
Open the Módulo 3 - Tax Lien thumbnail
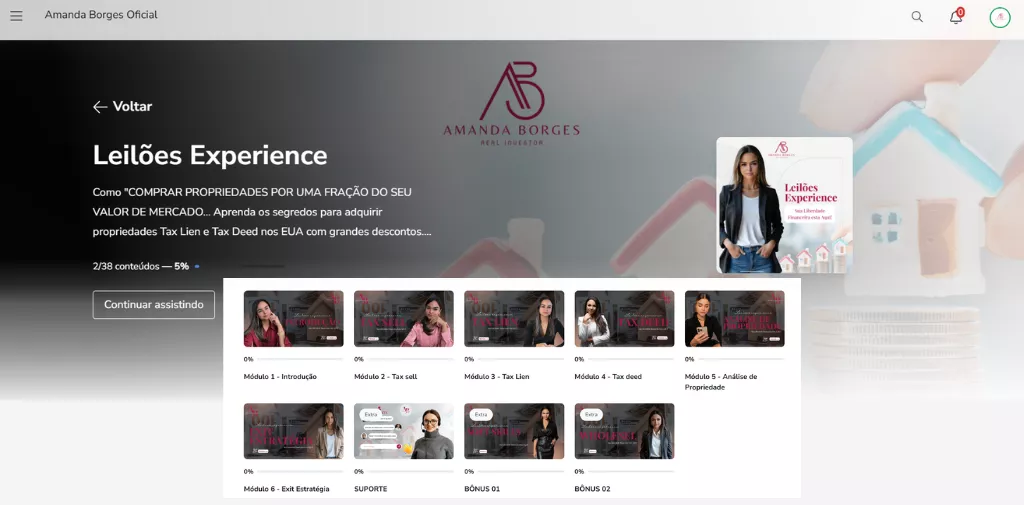514,319
